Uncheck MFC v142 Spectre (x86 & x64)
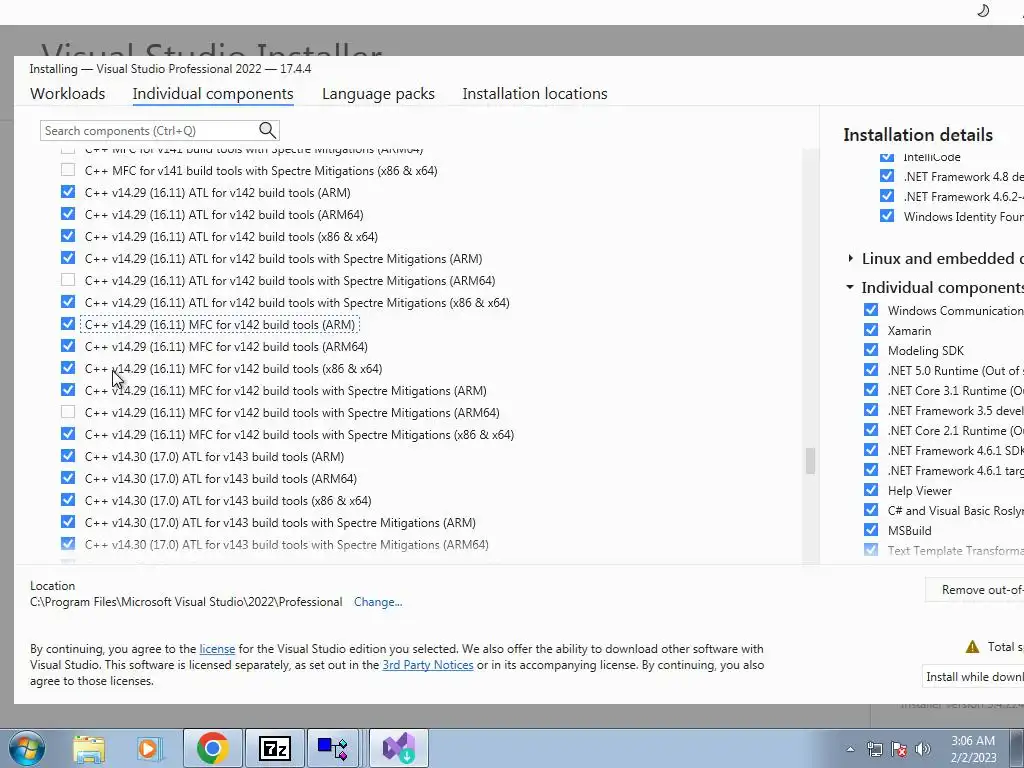 [68, 434]
